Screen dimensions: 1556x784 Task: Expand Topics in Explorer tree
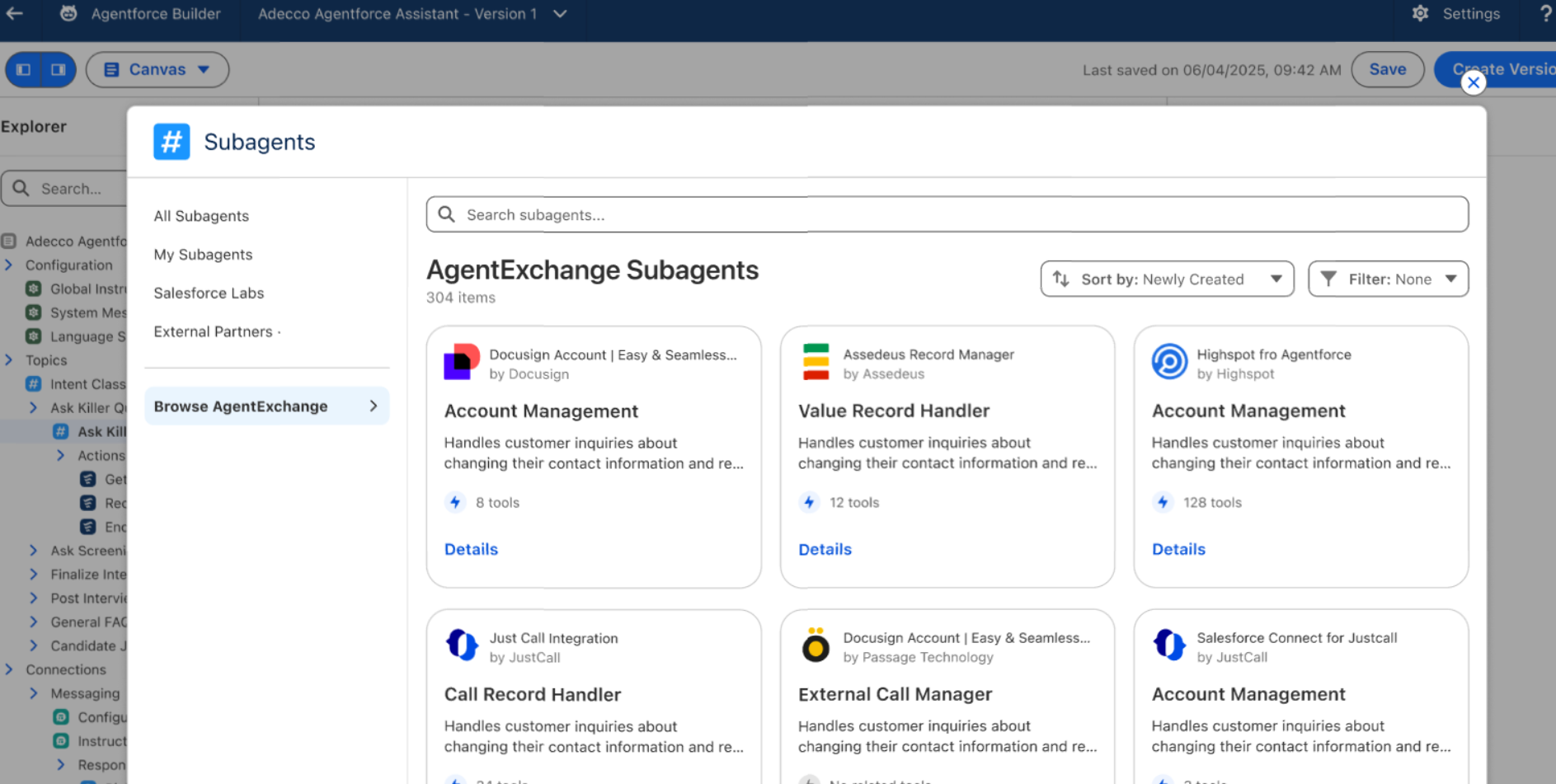click(9, 360)
